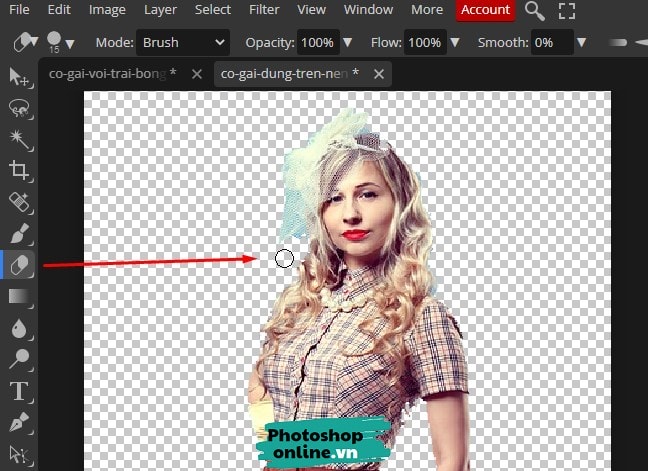Viewport: 648px width, 471px height.
Task: Toggle fullscreen mode icon
Action: tap(567, 11)
